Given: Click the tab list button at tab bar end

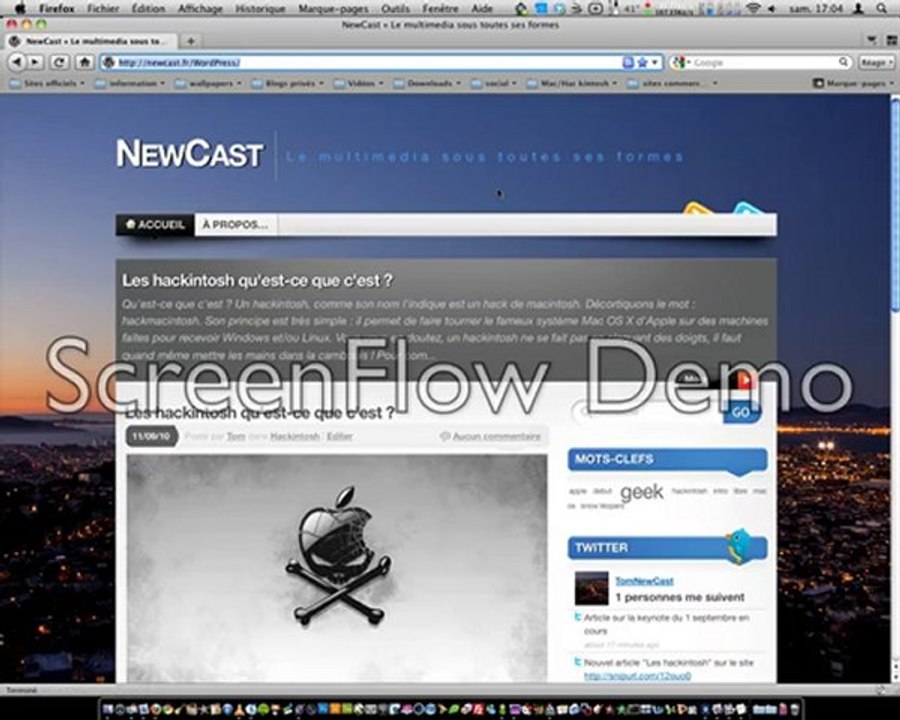Looking at the screenshot, I should [x=872, y=40].
